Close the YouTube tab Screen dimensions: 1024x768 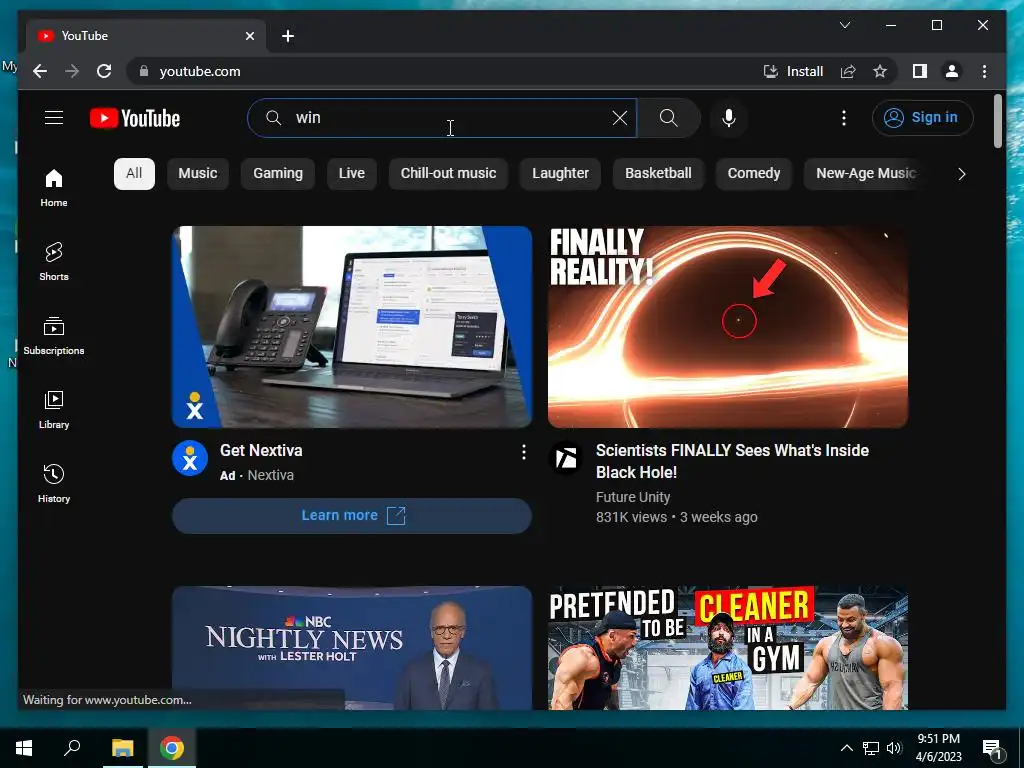(249, 36)
